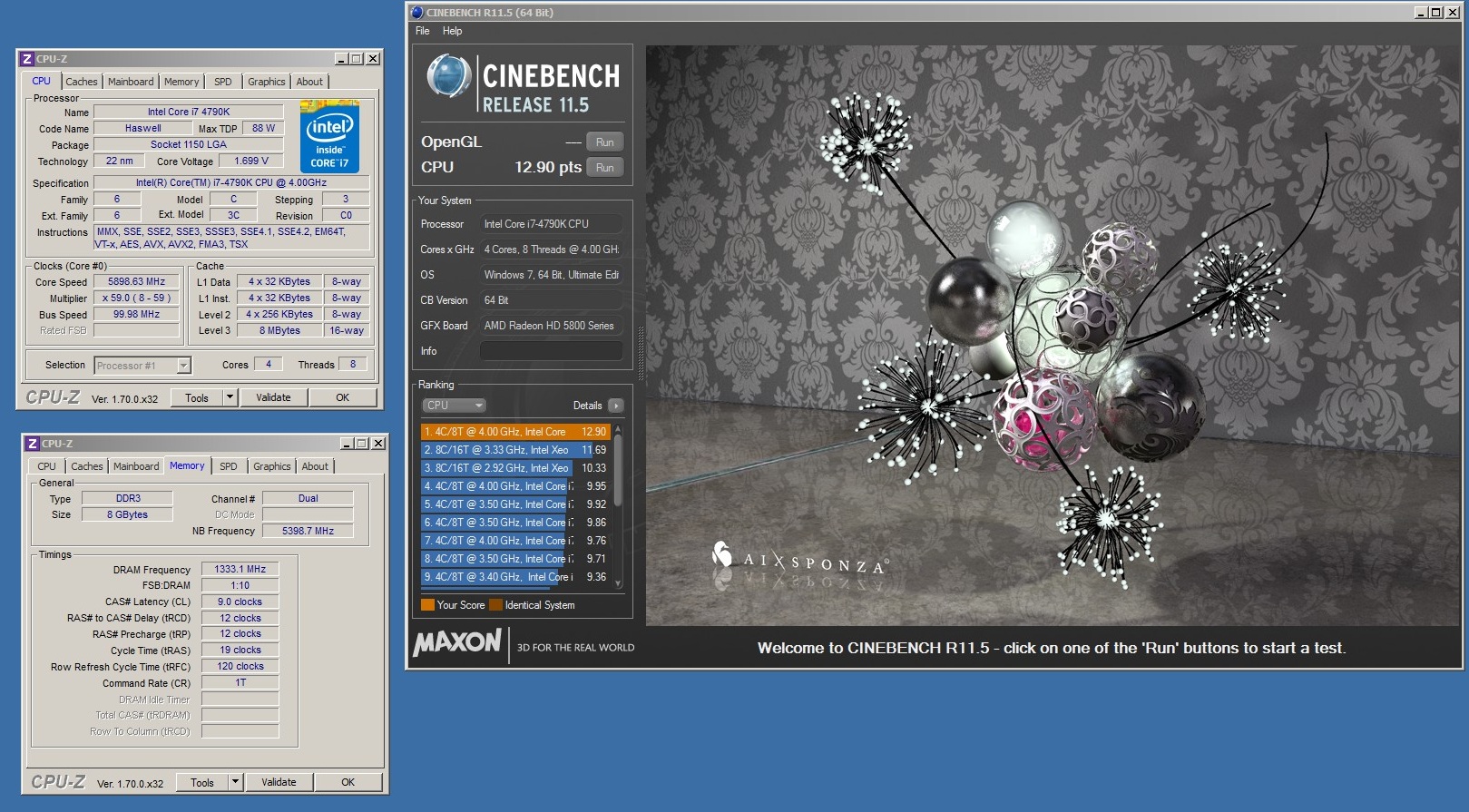This screenshot has width=1469, height=812.
Task: Click the GFX Board field AMD Radeon HD 5800
Action: [551, 326]
